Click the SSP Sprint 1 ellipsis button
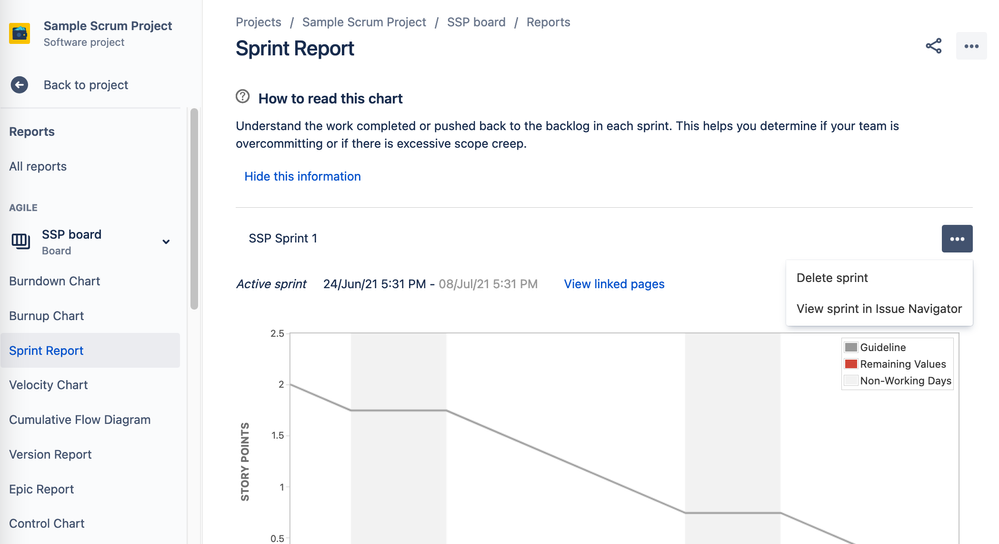Image resolution: width=999 pixels, height=544 pixels. click(957, 238)
